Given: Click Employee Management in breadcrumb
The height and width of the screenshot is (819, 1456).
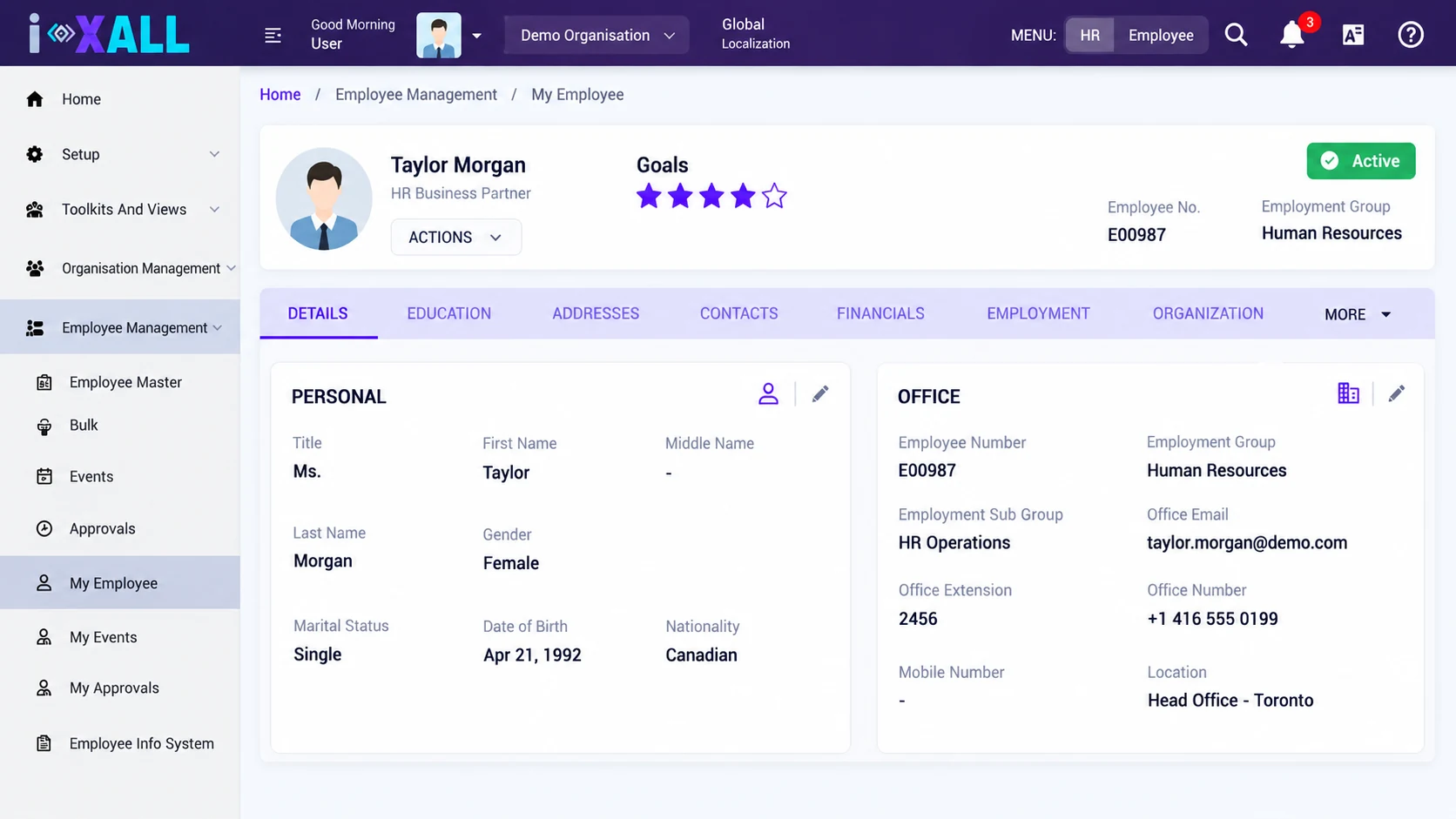Looking at the screenshot, I should pos(416,94).
